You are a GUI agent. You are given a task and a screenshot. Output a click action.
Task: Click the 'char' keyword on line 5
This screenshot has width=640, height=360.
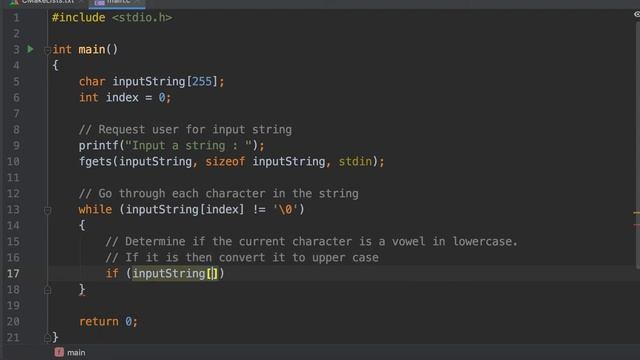[x=92, y=82]
